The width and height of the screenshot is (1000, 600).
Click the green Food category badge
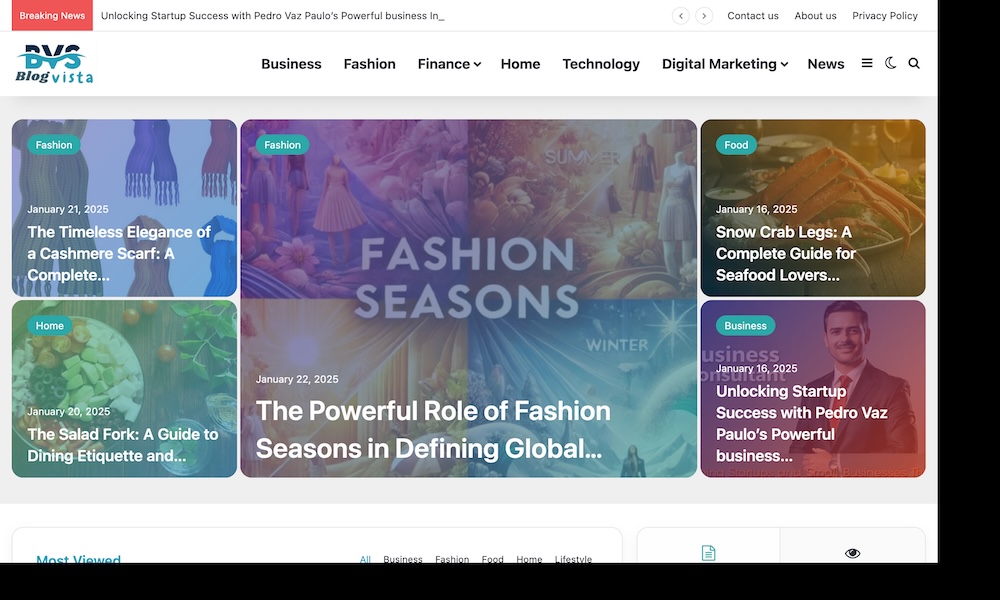coord(736,145)
